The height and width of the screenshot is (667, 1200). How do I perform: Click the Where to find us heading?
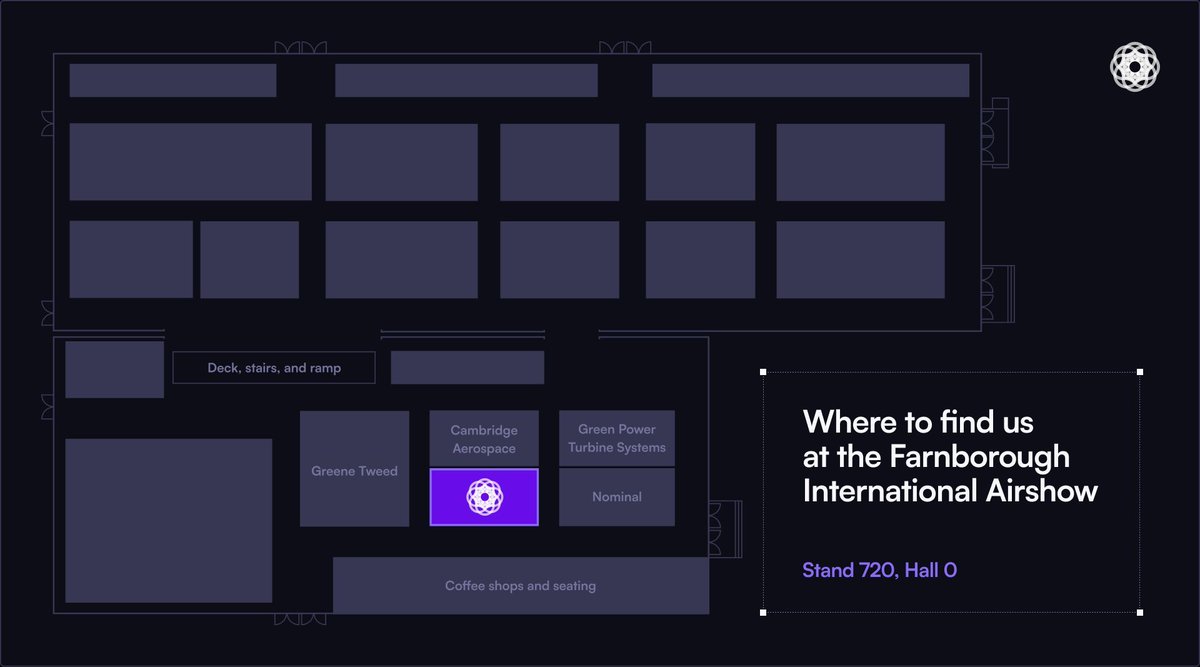click(950, 455)
